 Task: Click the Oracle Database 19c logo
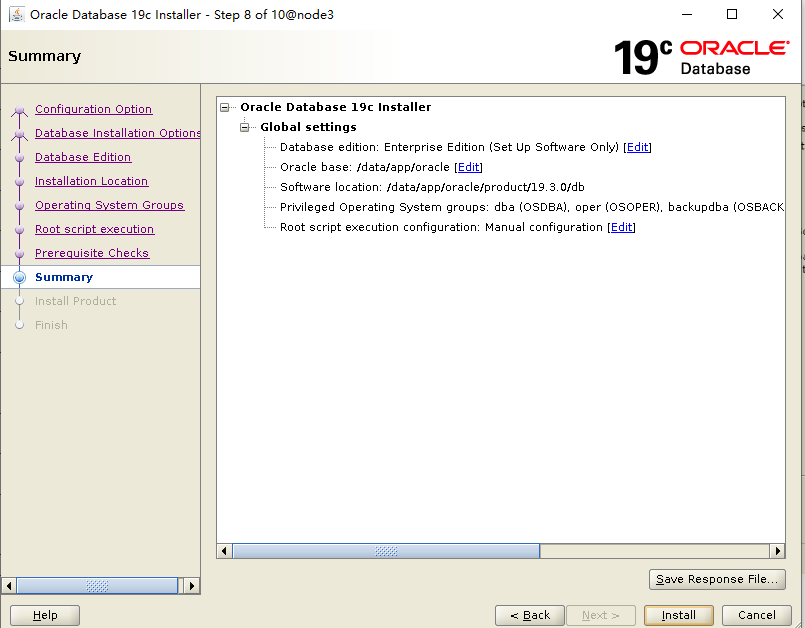(x=701, y=58)
